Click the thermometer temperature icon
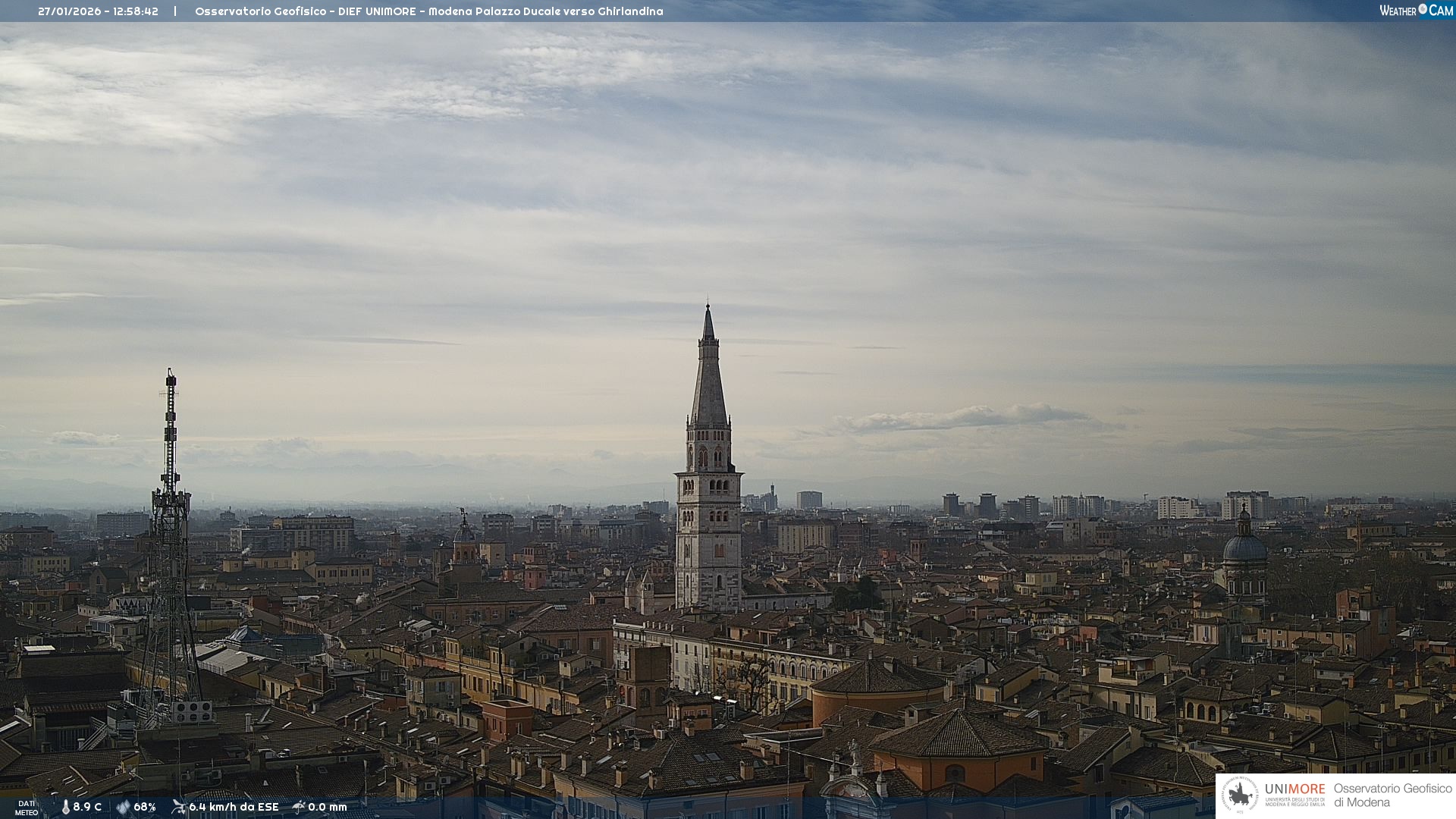 65,807
